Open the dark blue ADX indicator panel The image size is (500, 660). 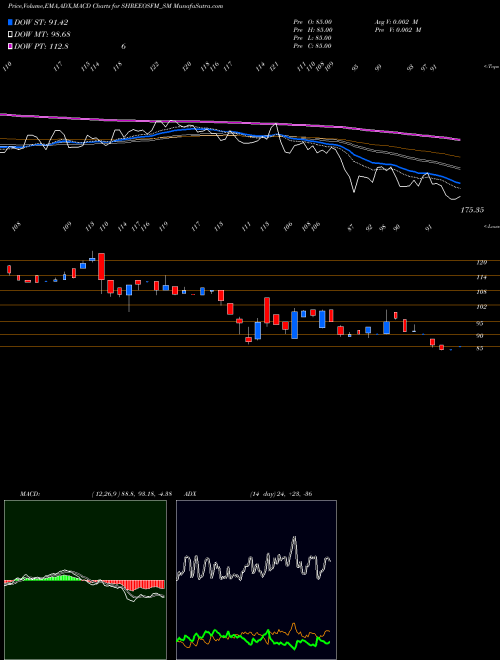click(256, 580)
